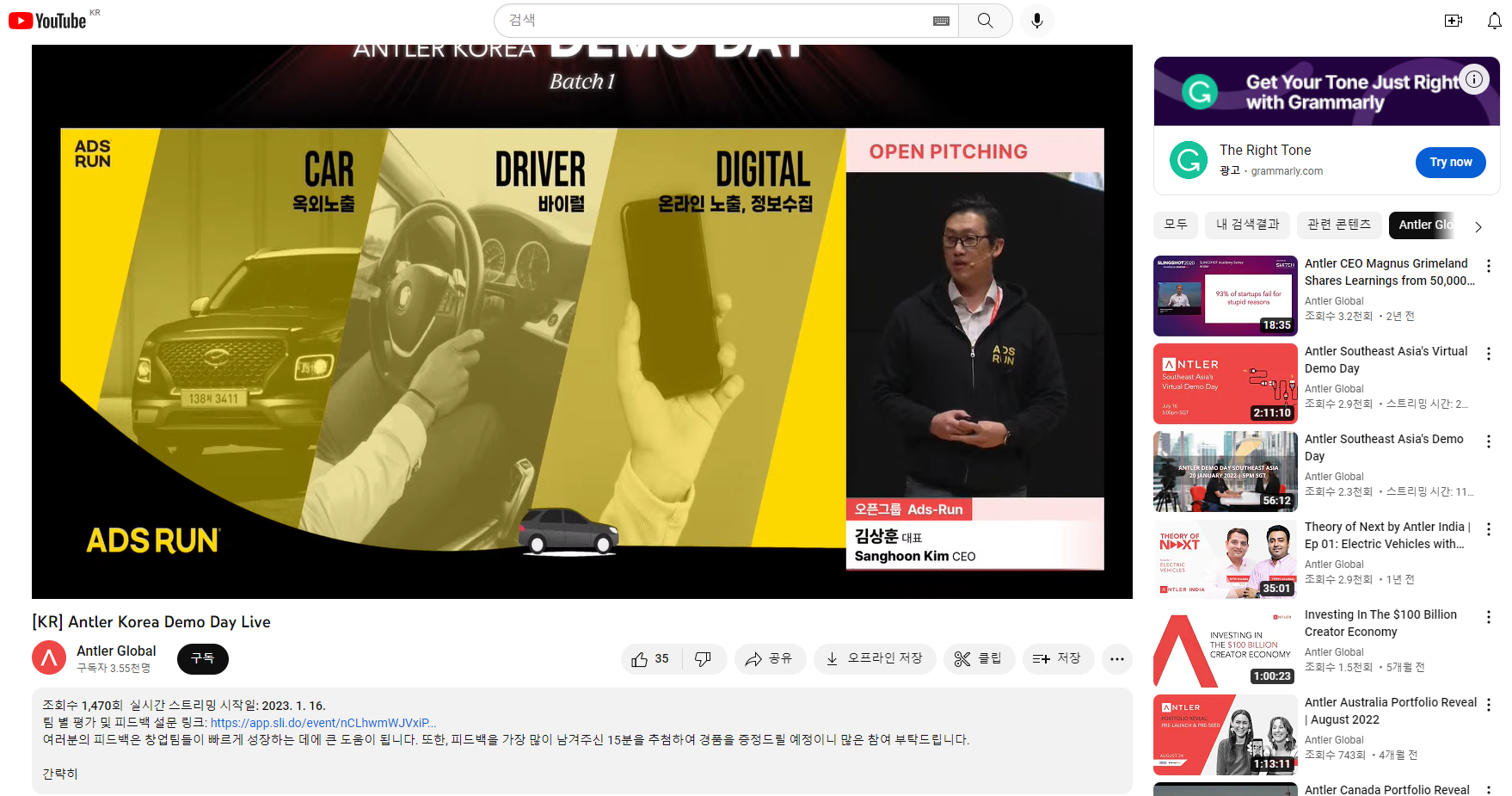Open title 'Antler Southeast Asia's Virtual Demo Day'

point(1386,360)
